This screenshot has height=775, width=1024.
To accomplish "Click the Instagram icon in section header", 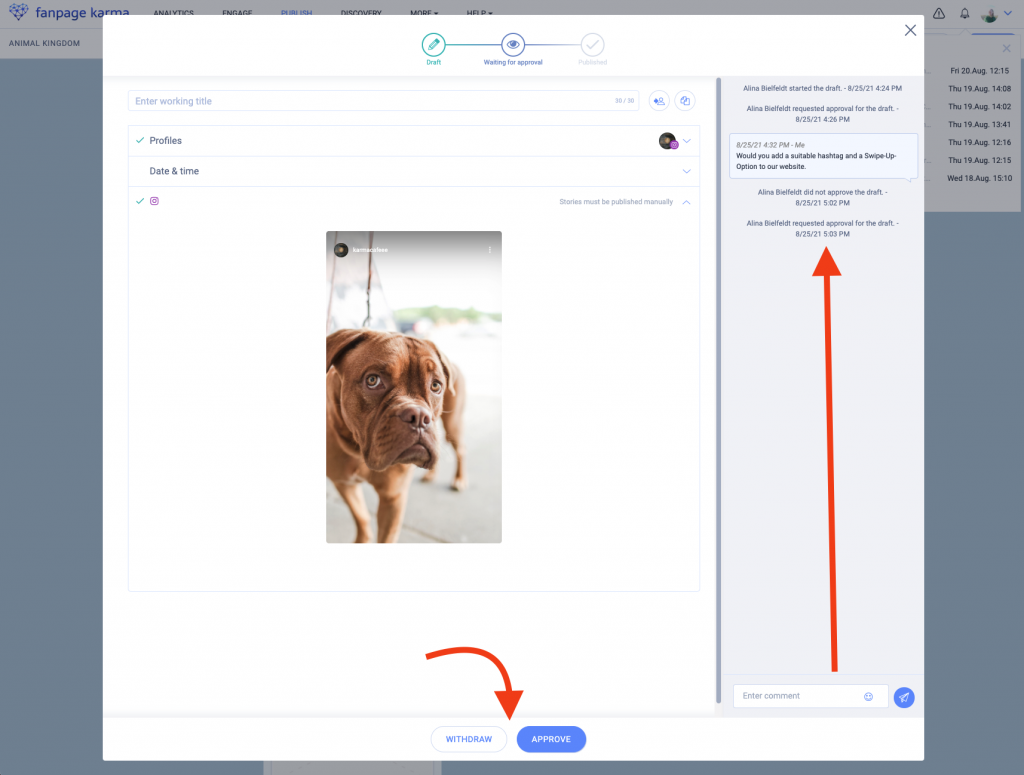I will click(x=154, y=201).
